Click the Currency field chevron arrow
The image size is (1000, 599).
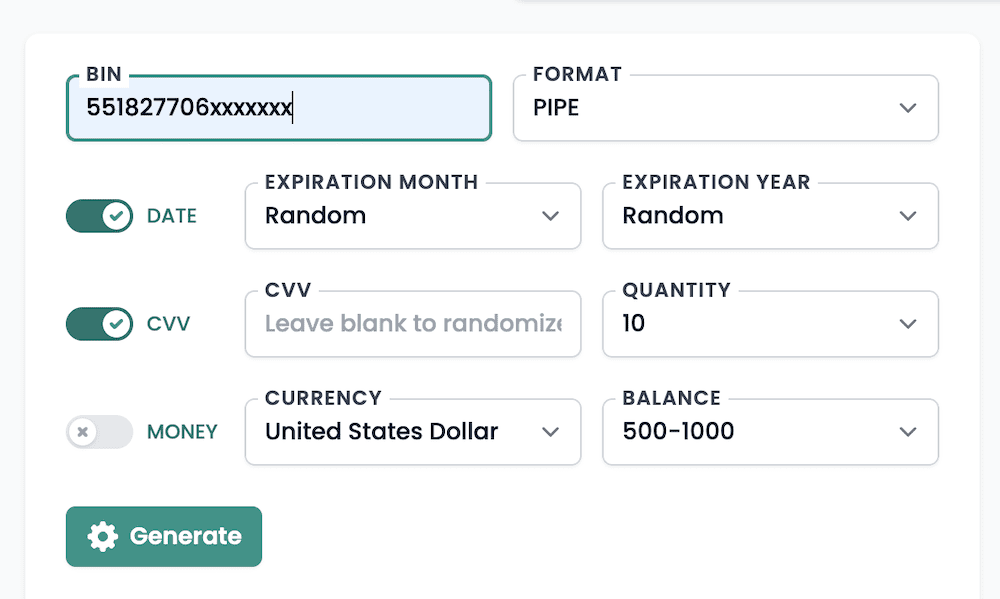(x=550, y=432)
